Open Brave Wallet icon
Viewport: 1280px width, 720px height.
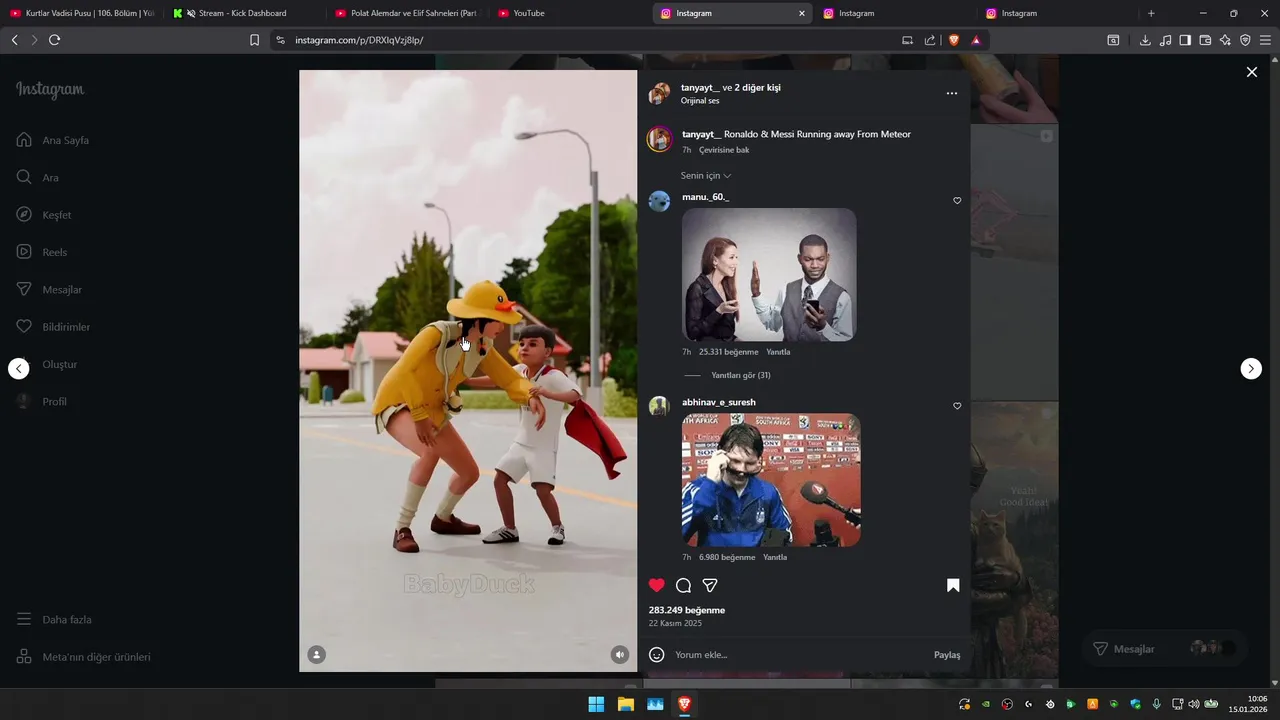(1205, 40)
